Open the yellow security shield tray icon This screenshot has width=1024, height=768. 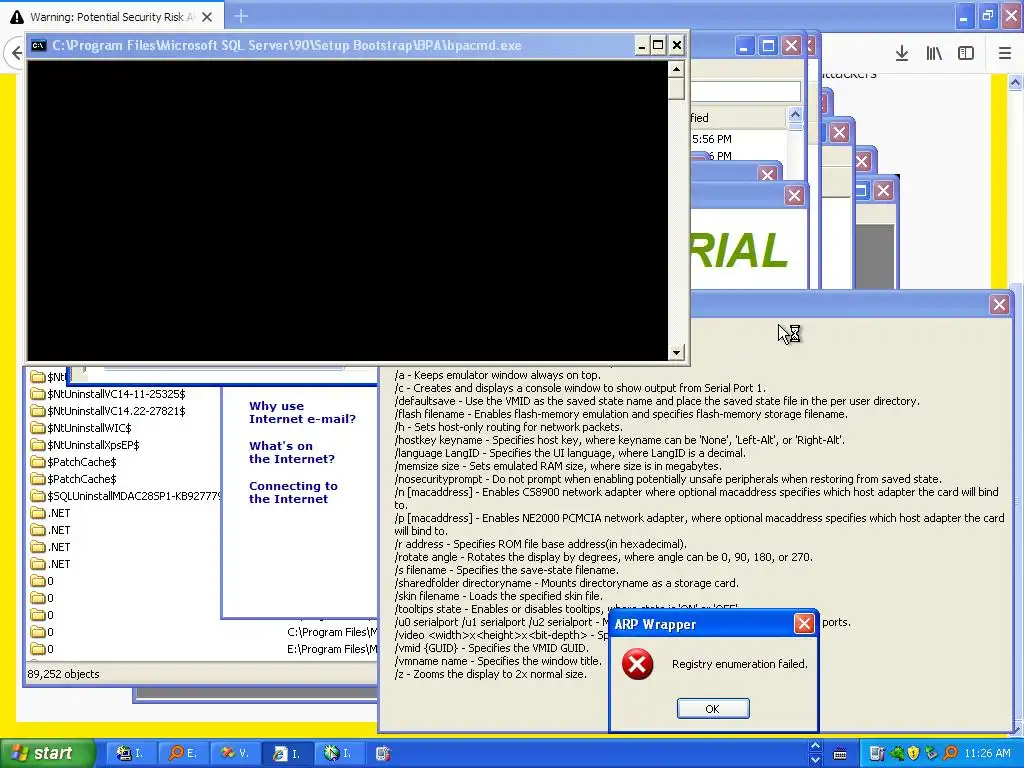[x=913, y=754]
